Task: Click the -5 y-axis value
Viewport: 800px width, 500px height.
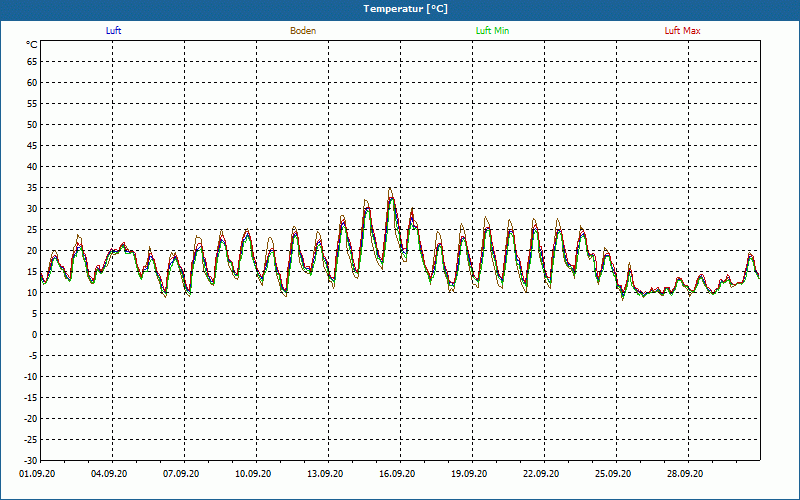Action: coord(33,356)
